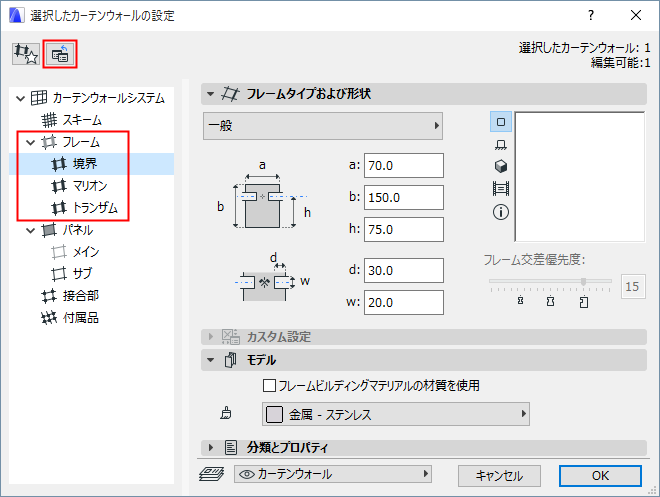Click the layer stack icon at bottom
Image resolution: width=660 pixels, height=497 pixels.
[x=211, y=474]
